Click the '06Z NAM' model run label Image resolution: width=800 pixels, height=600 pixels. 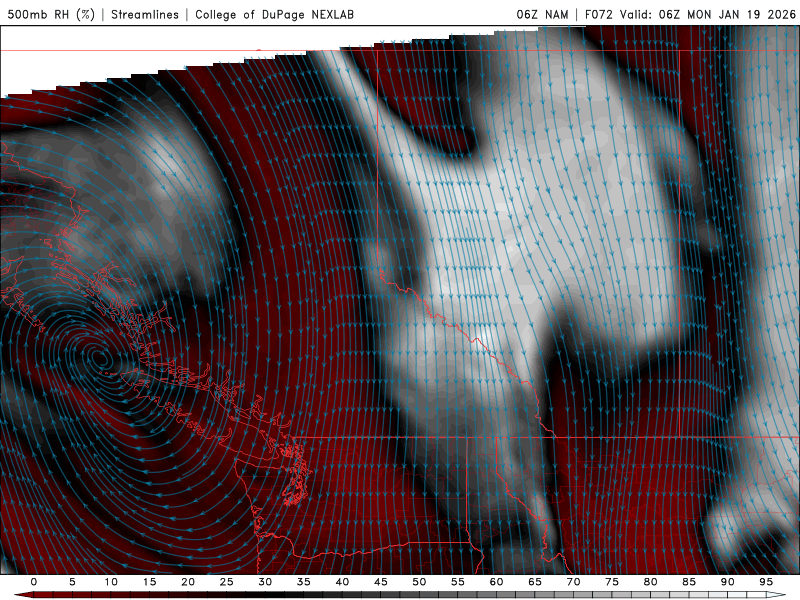pyautogui.click(x=542, y=14)
